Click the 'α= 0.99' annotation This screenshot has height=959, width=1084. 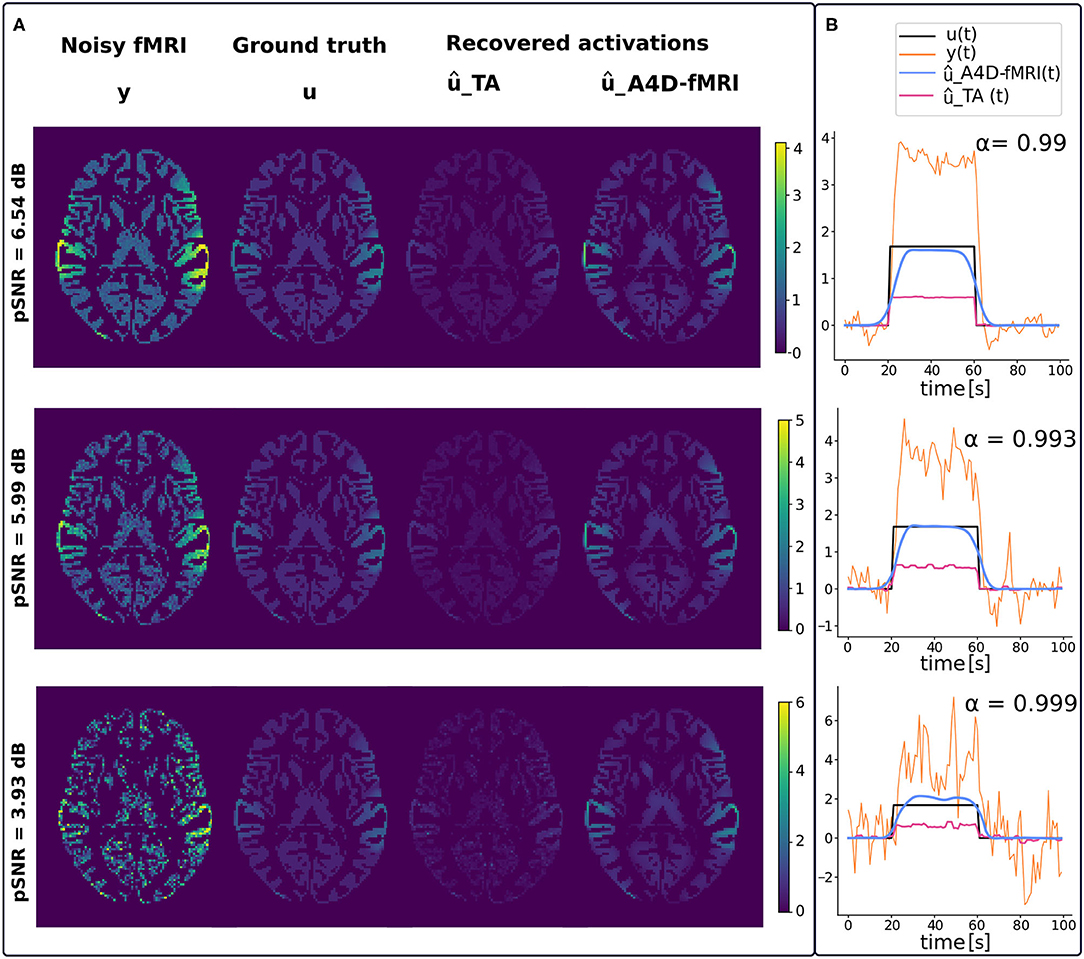point(1021,143)
